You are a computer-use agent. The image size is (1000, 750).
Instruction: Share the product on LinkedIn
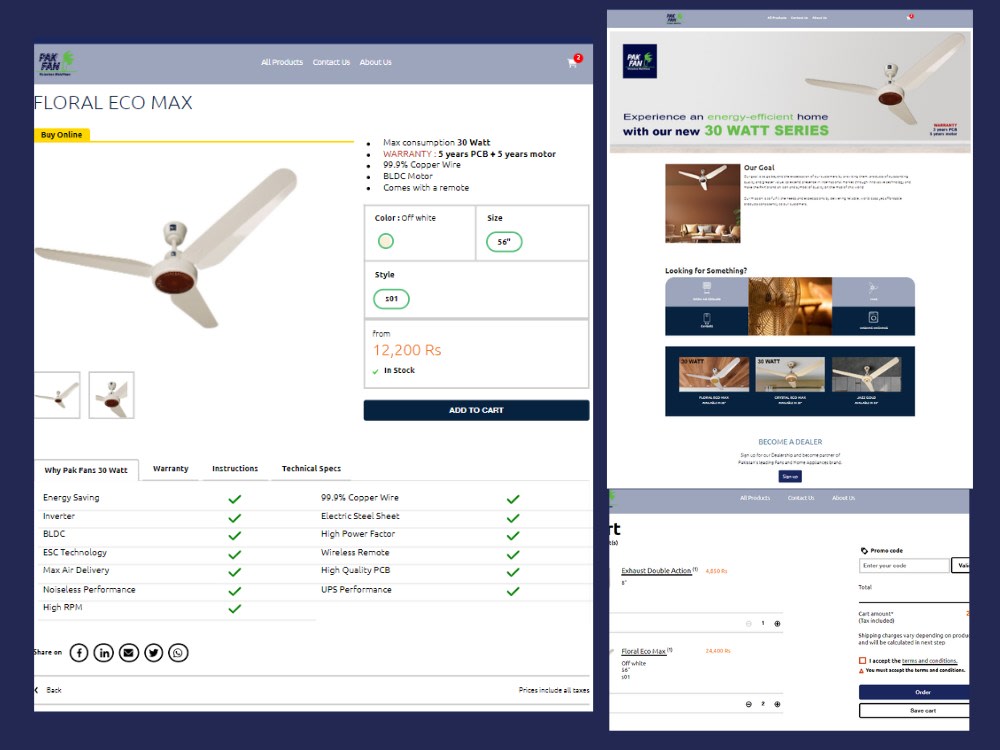[x=103, y=652]
